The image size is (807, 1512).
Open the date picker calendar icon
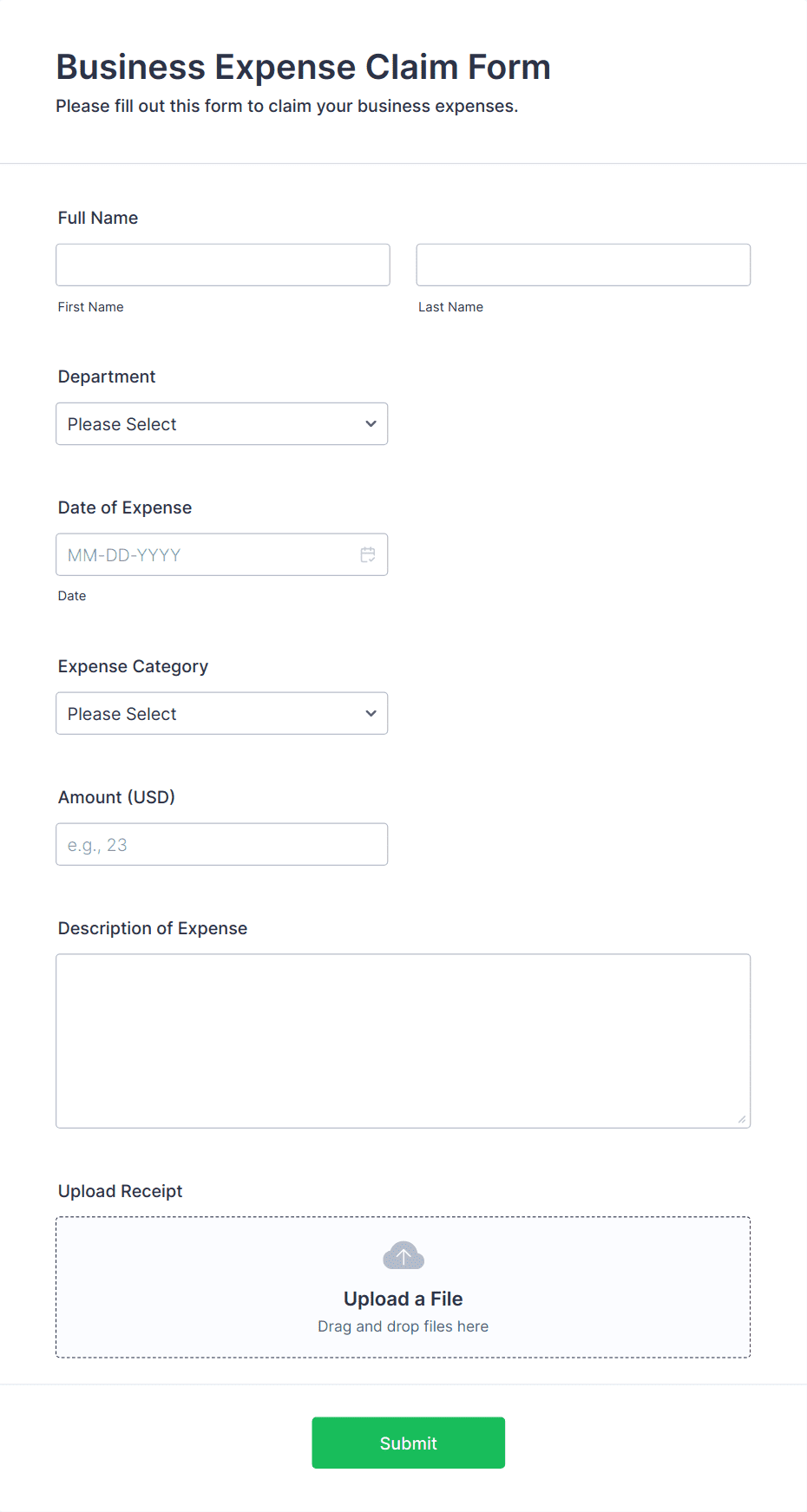pos(367,553)
